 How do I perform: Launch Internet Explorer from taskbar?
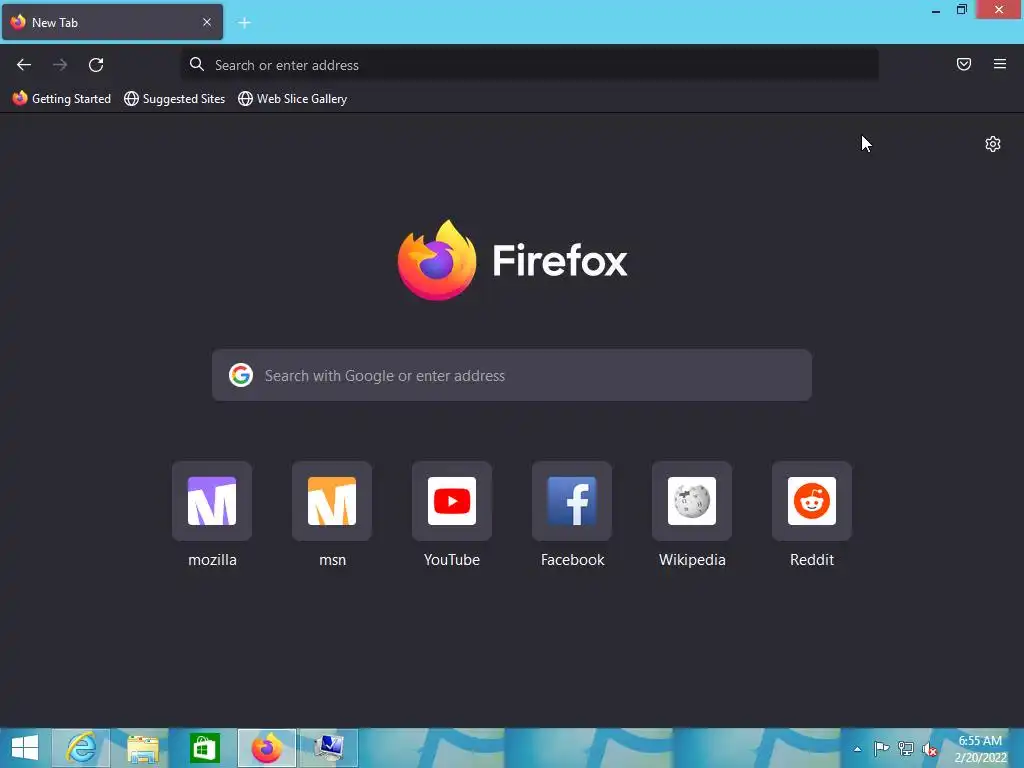click(x=81, y=748)
